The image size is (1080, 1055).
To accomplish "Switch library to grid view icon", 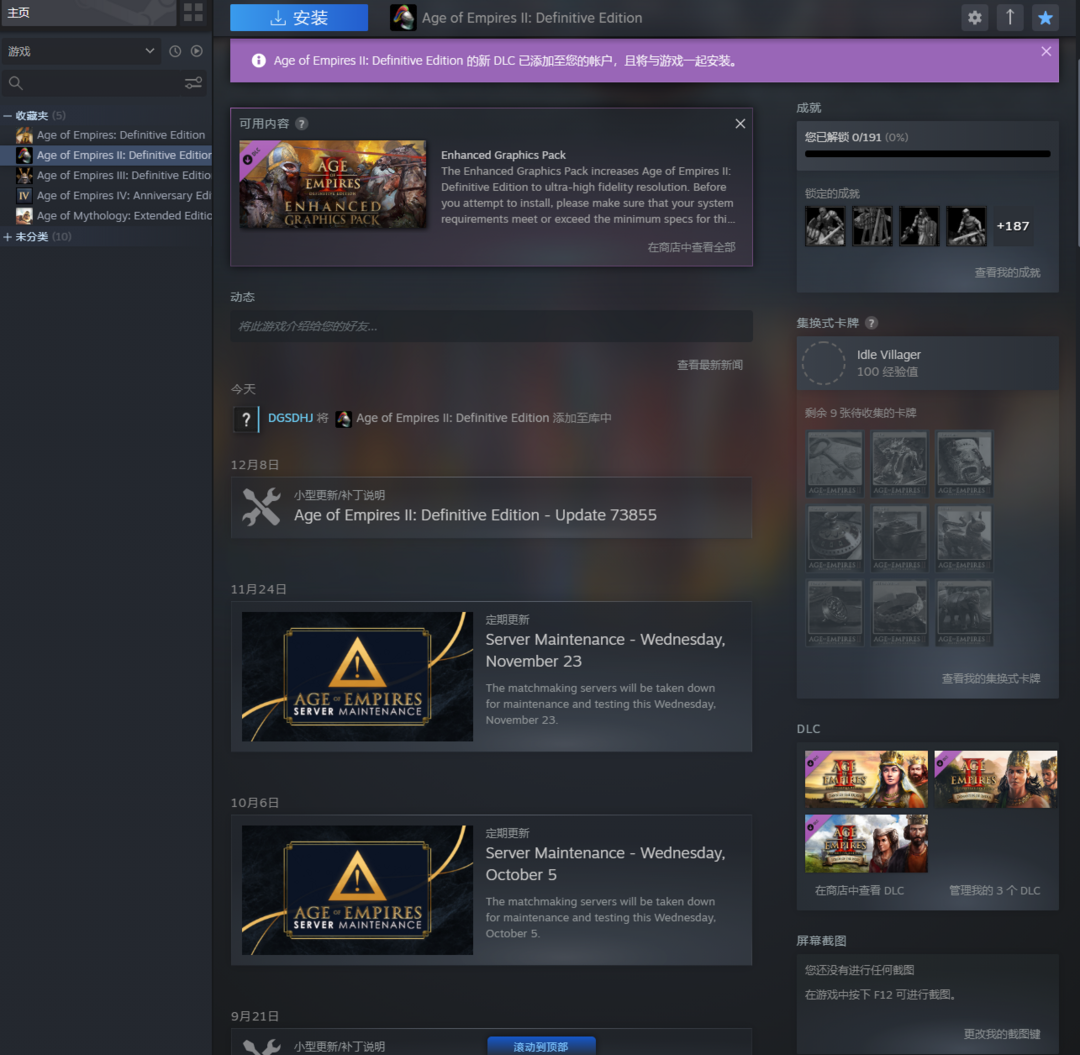I will (193, 12).
